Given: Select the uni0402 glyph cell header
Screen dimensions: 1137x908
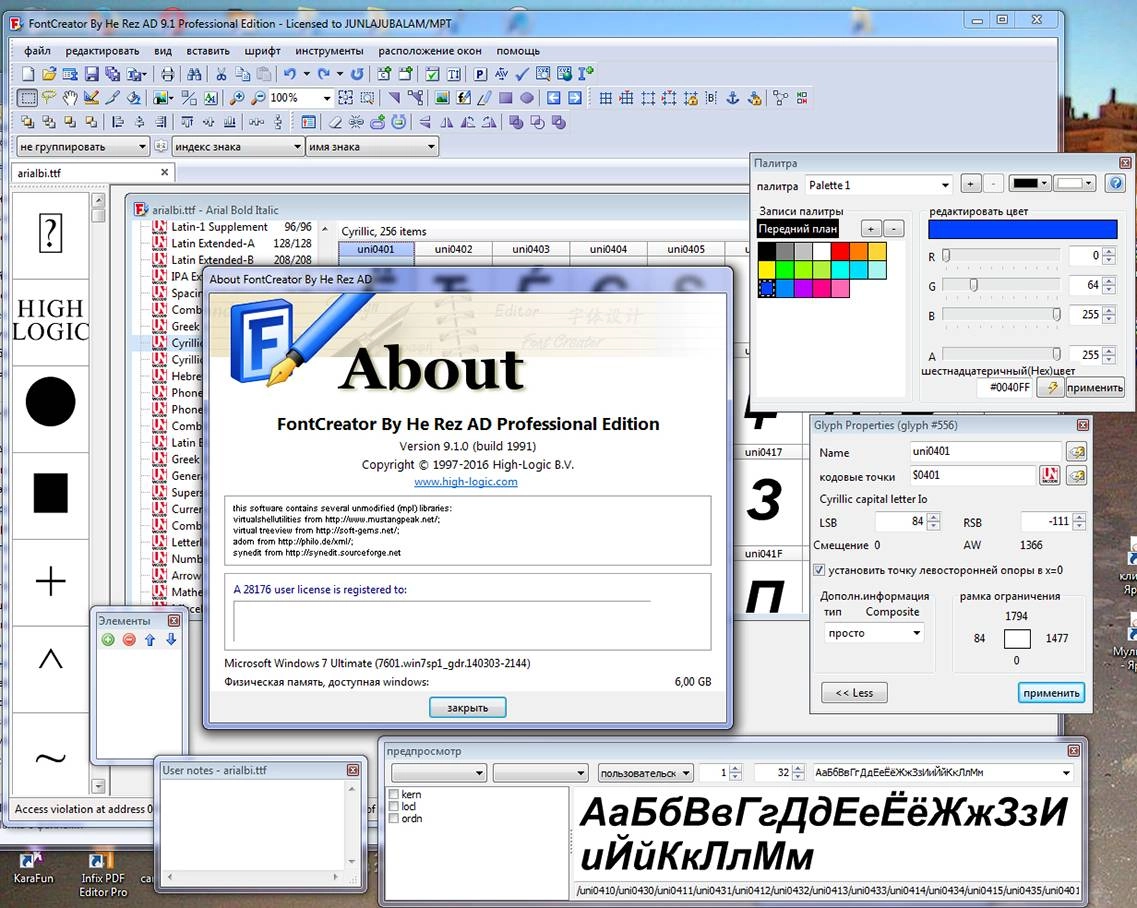Looking at the screenshot, I should (x=453, y=249).
